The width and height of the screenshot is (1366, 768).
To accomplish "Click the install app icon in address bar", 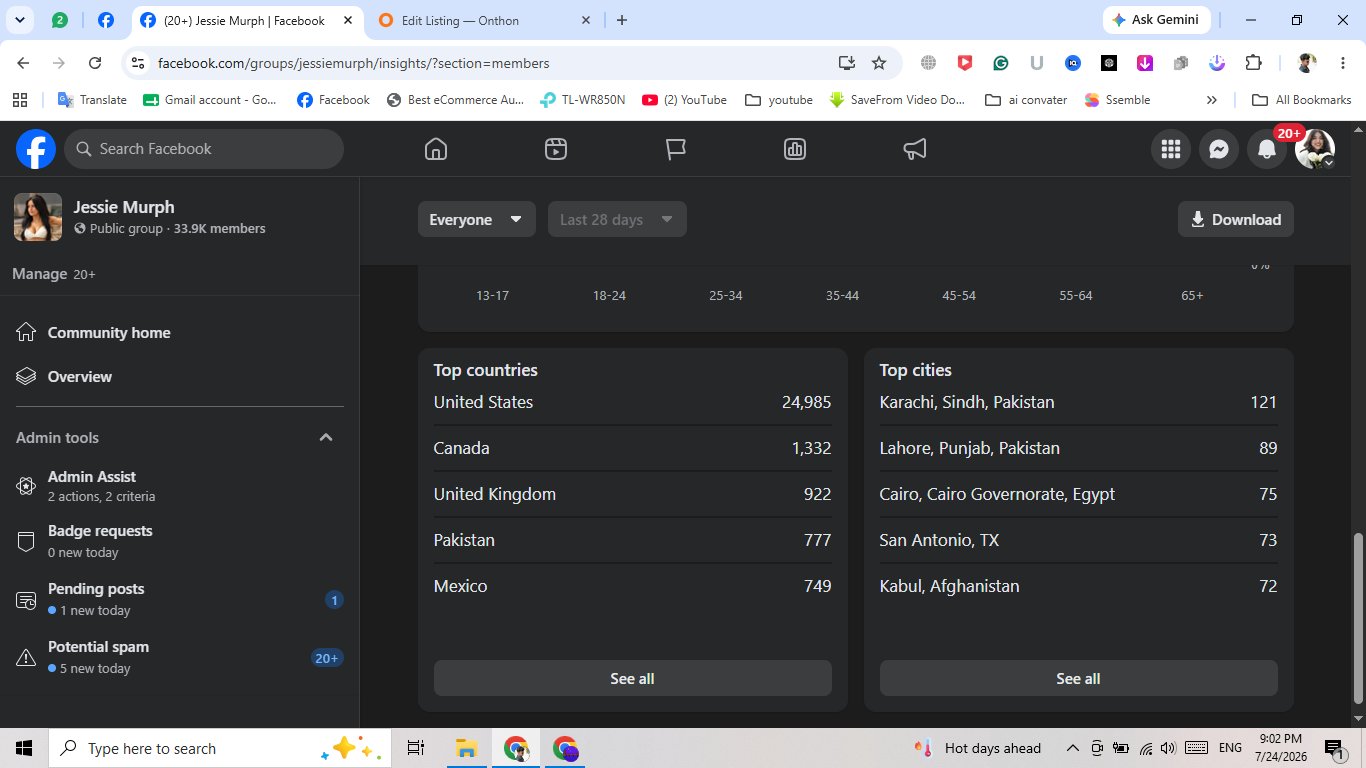I will (847, 63).
